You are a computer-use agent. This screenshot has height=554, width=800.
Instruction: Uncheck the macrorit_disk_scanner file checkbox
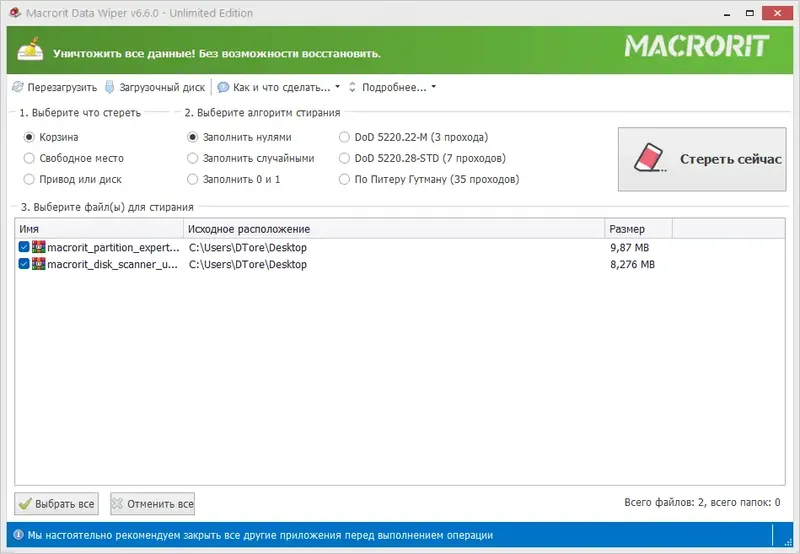point(24,264)
